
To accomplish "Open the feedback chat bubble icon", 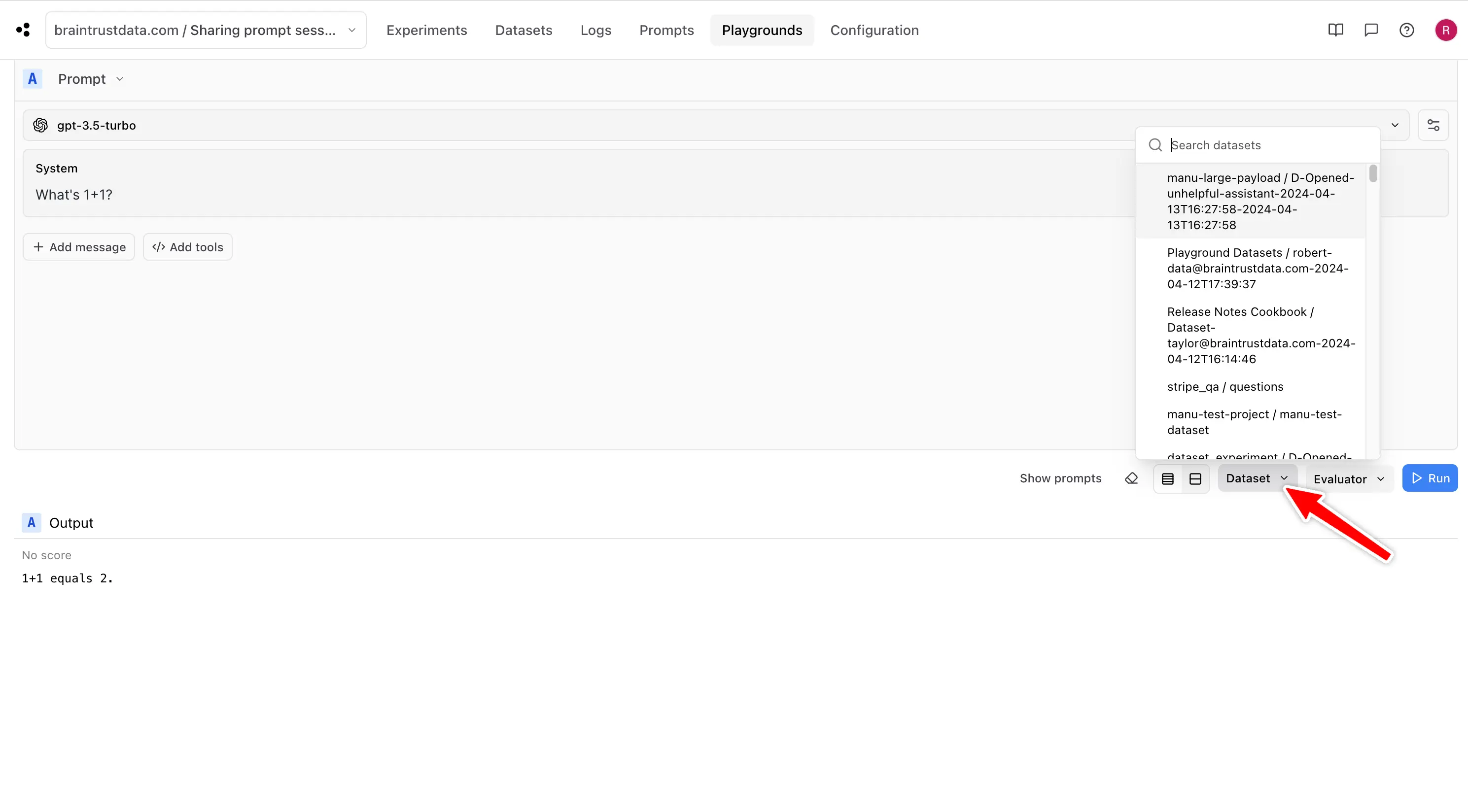I will [x=1370, y=30].
